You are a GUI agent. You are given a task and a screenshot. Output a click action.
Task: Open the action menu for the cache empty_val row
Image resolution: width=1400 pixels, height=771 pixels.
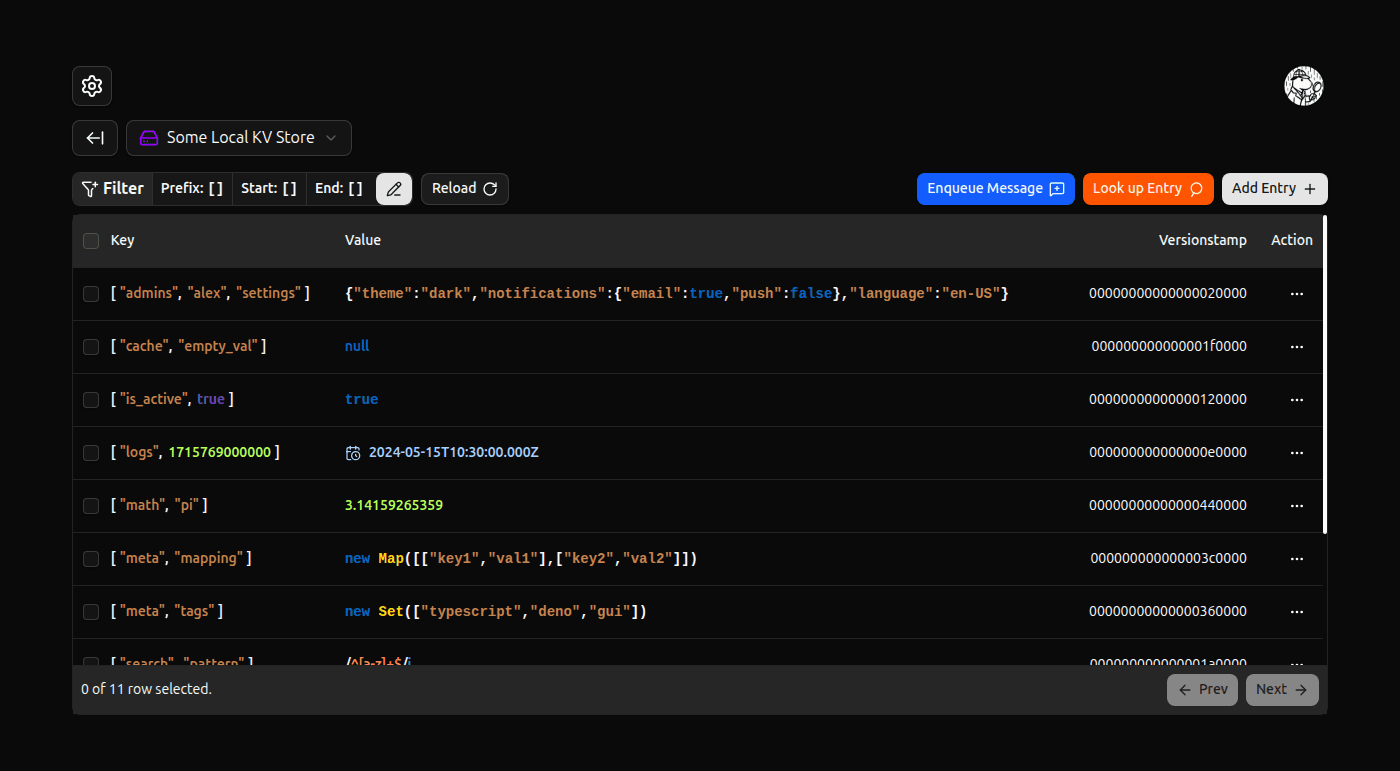pos(1297,346)
